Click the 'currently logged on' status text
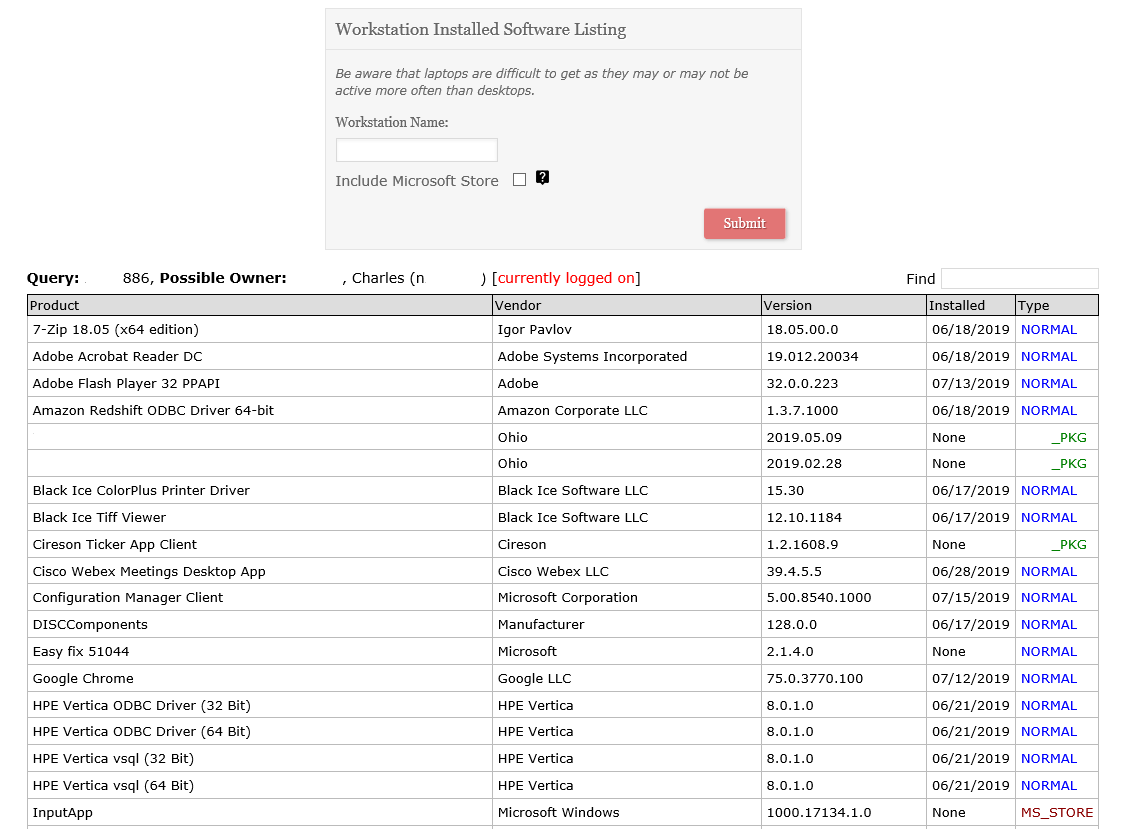1124x829 pixels. (x=566, y=279)
